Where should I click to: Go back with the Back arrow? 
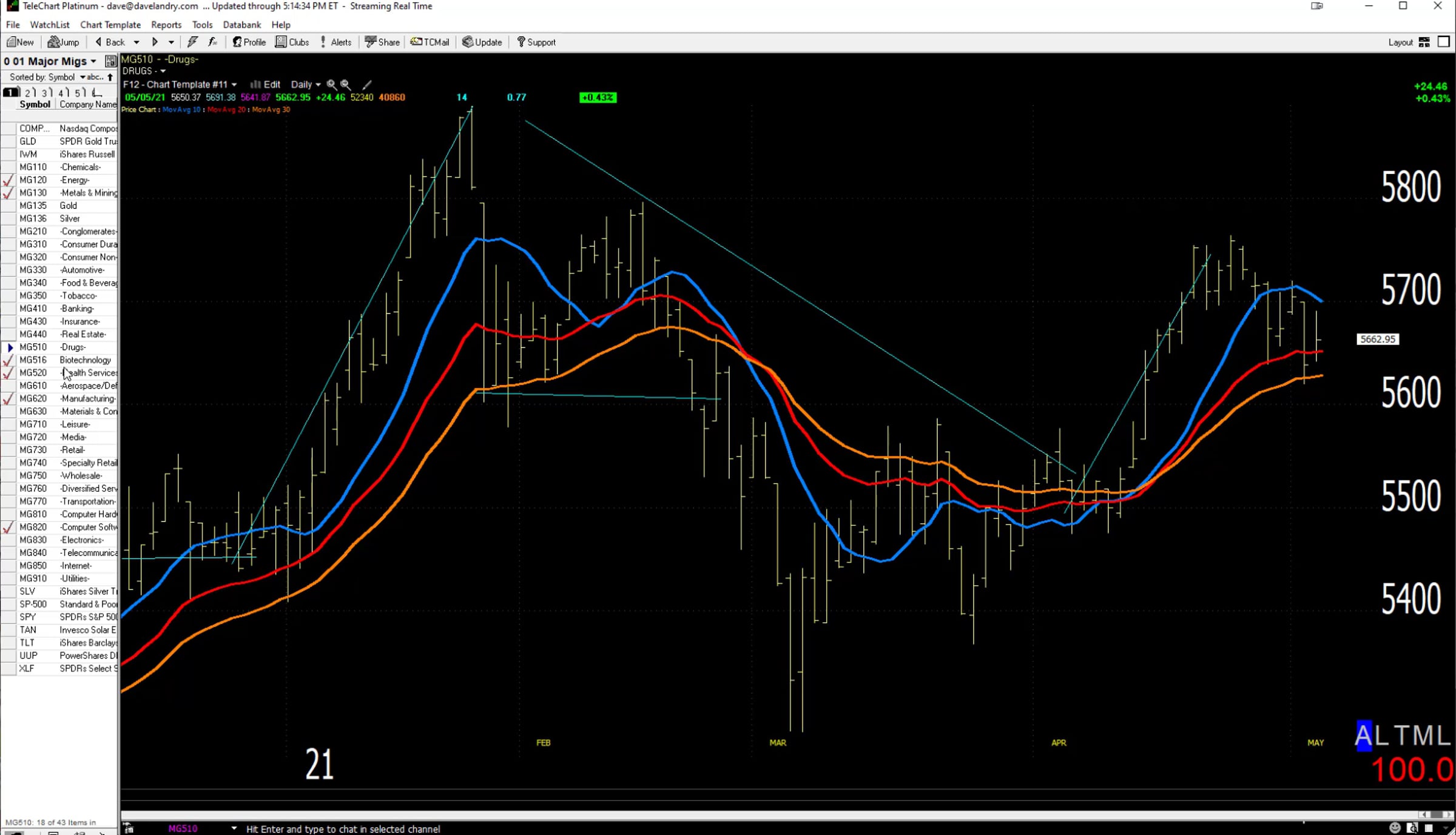(110, 42)
